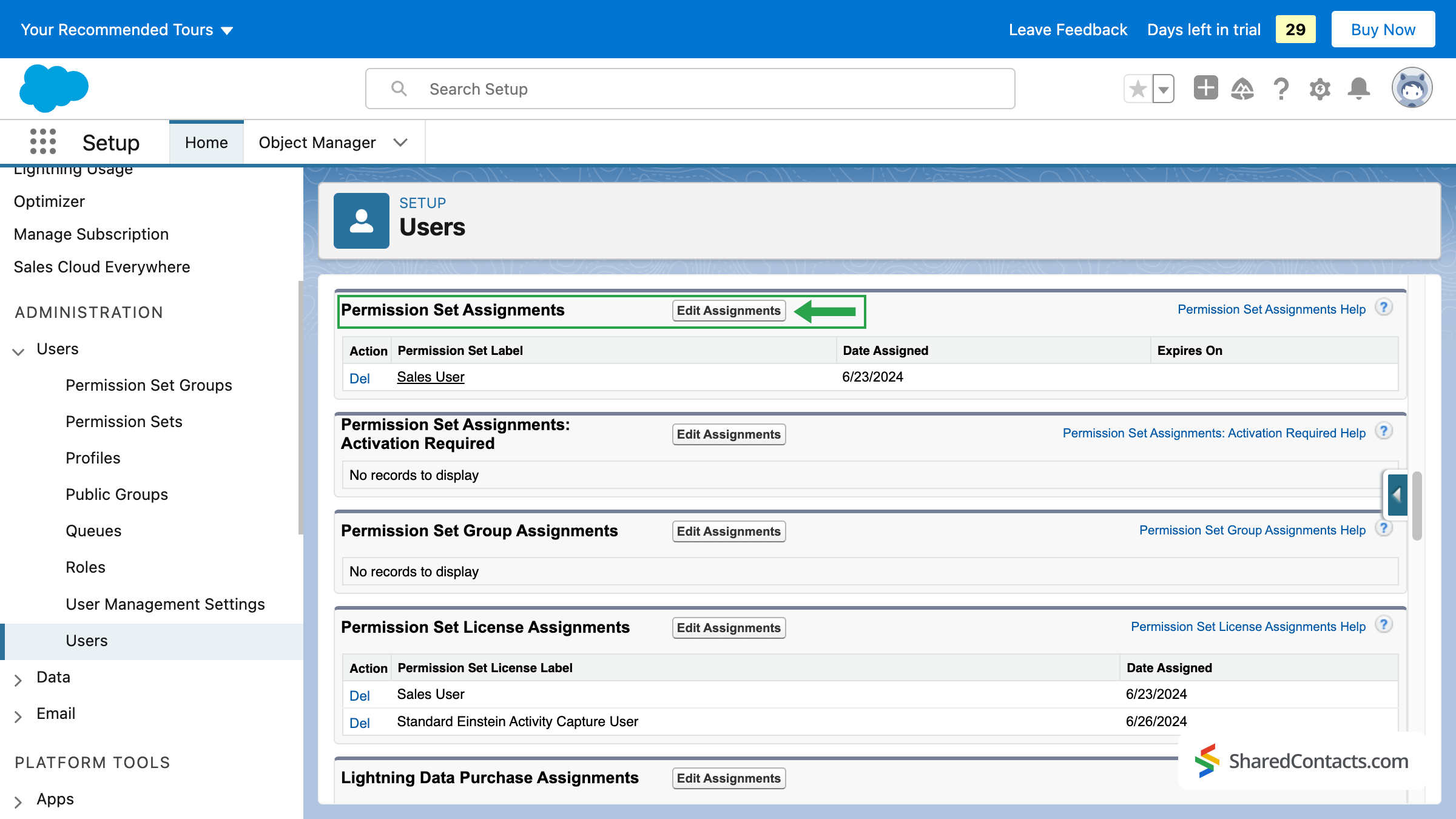Click the sidebar vertical scrollbar
This screenshot has height=819, width=1456.
click(300, 408)
